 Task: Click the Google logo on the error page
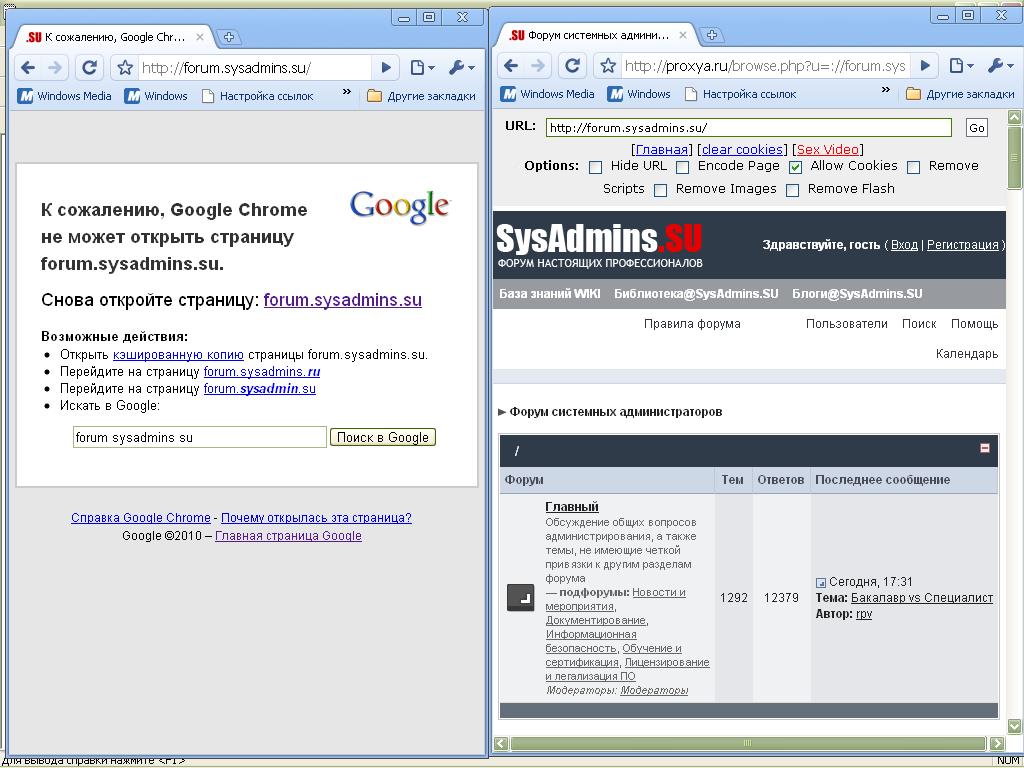(x=400, y=206)
